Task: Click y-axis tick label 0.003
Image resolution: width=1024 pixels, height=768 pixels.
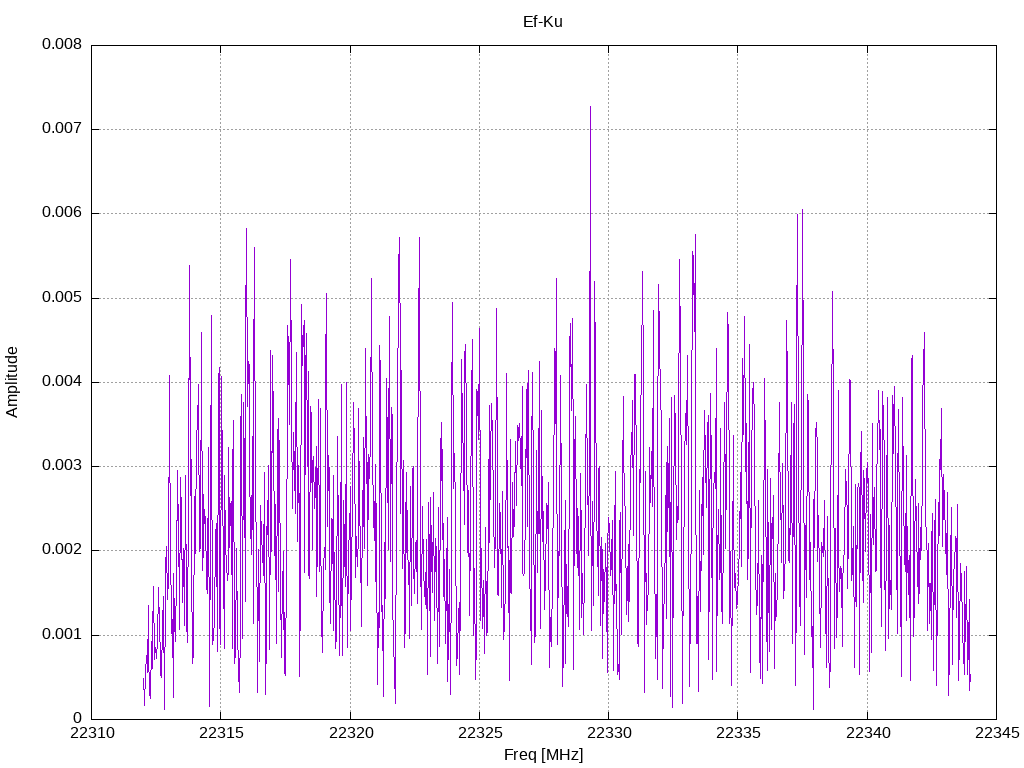Action: (x=62, y=466)
